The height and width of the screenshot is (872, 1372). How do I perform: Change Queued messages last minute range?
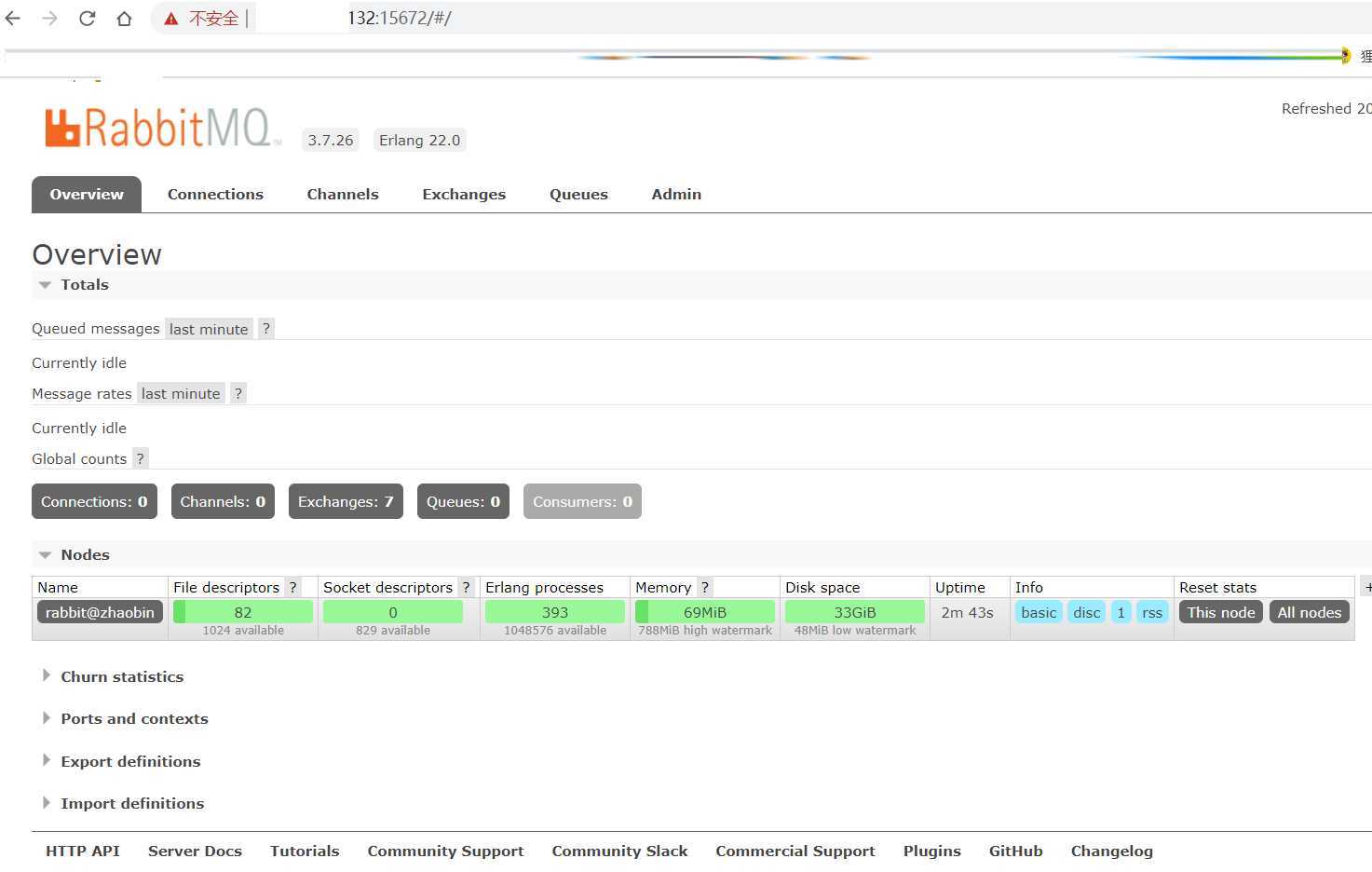click(209, 329)
